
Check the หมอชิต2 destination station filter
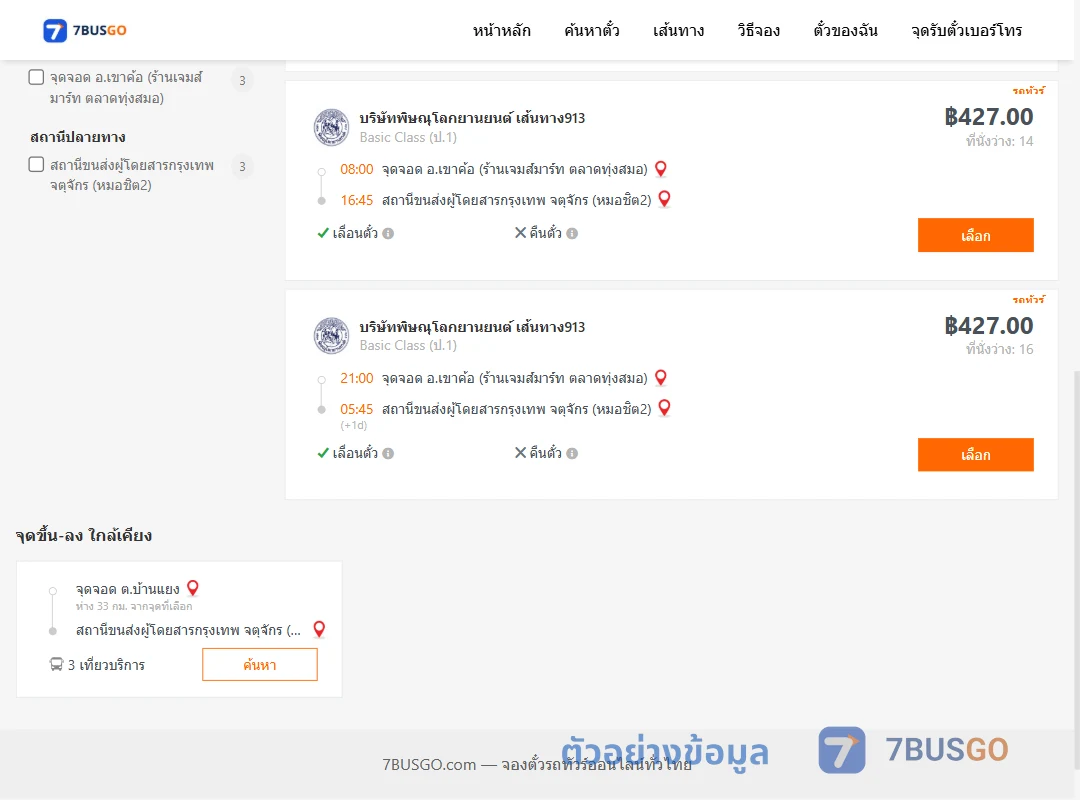[x=36, y=165]
